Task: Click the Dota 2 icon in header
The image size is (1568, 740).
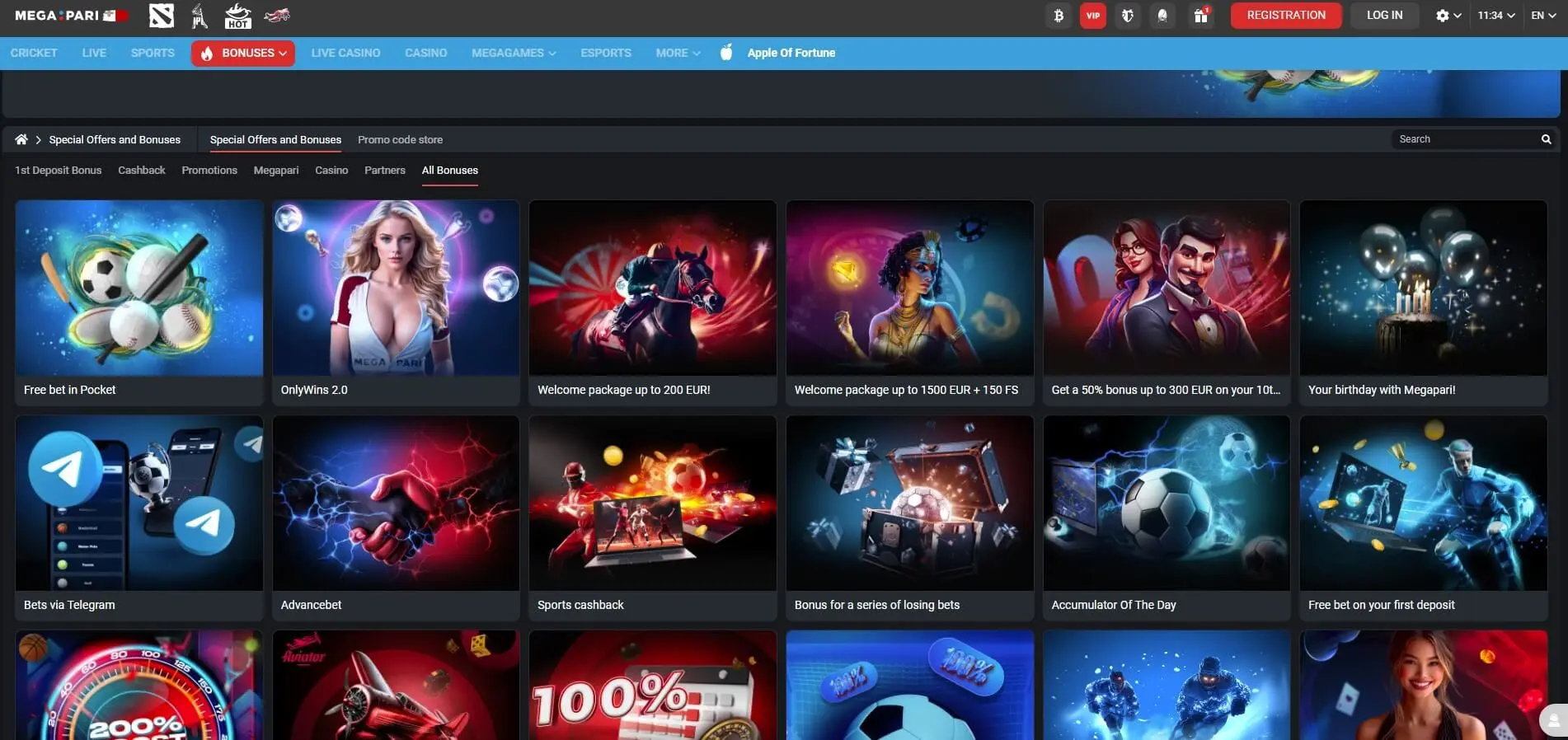Action: point(161,16)
